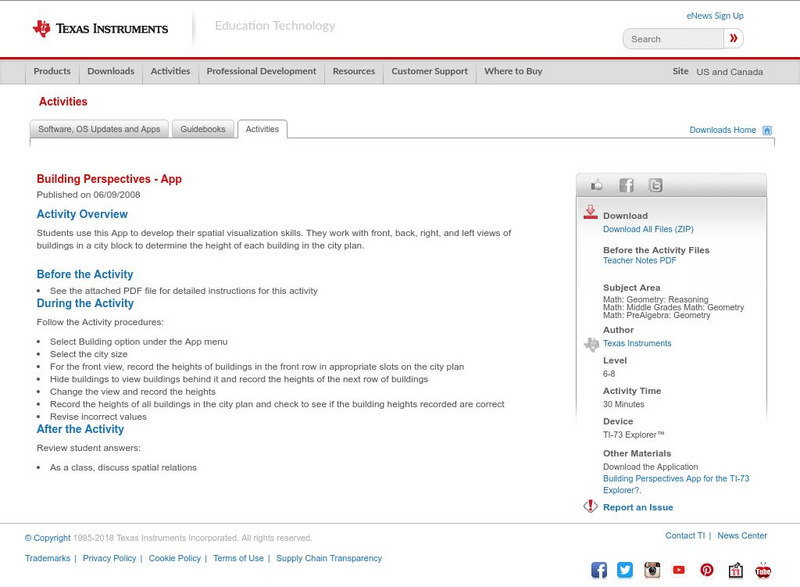Image resolution: width=800 pixels, height=587 pixels.
Task: Click the Facebook Like thumbs-up icon
Action: tap(597, 184)
